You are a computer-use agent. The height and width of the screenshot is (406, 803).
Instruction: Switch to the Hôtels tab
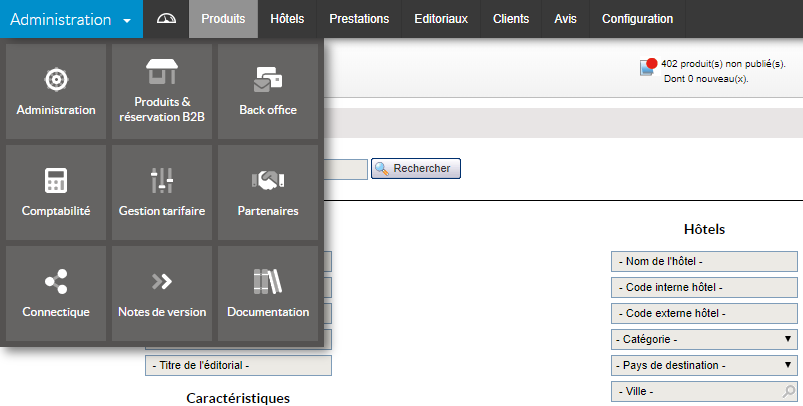tap(287, 19)
